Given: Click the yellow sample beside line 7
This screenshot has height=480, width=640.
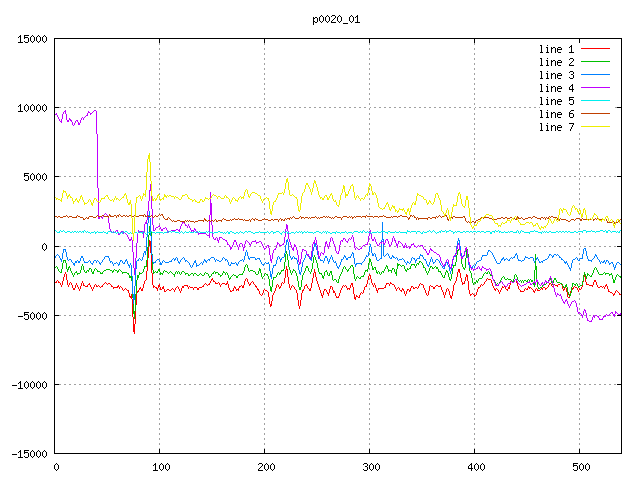Looking at the screenshot, I should coord(595,127).
